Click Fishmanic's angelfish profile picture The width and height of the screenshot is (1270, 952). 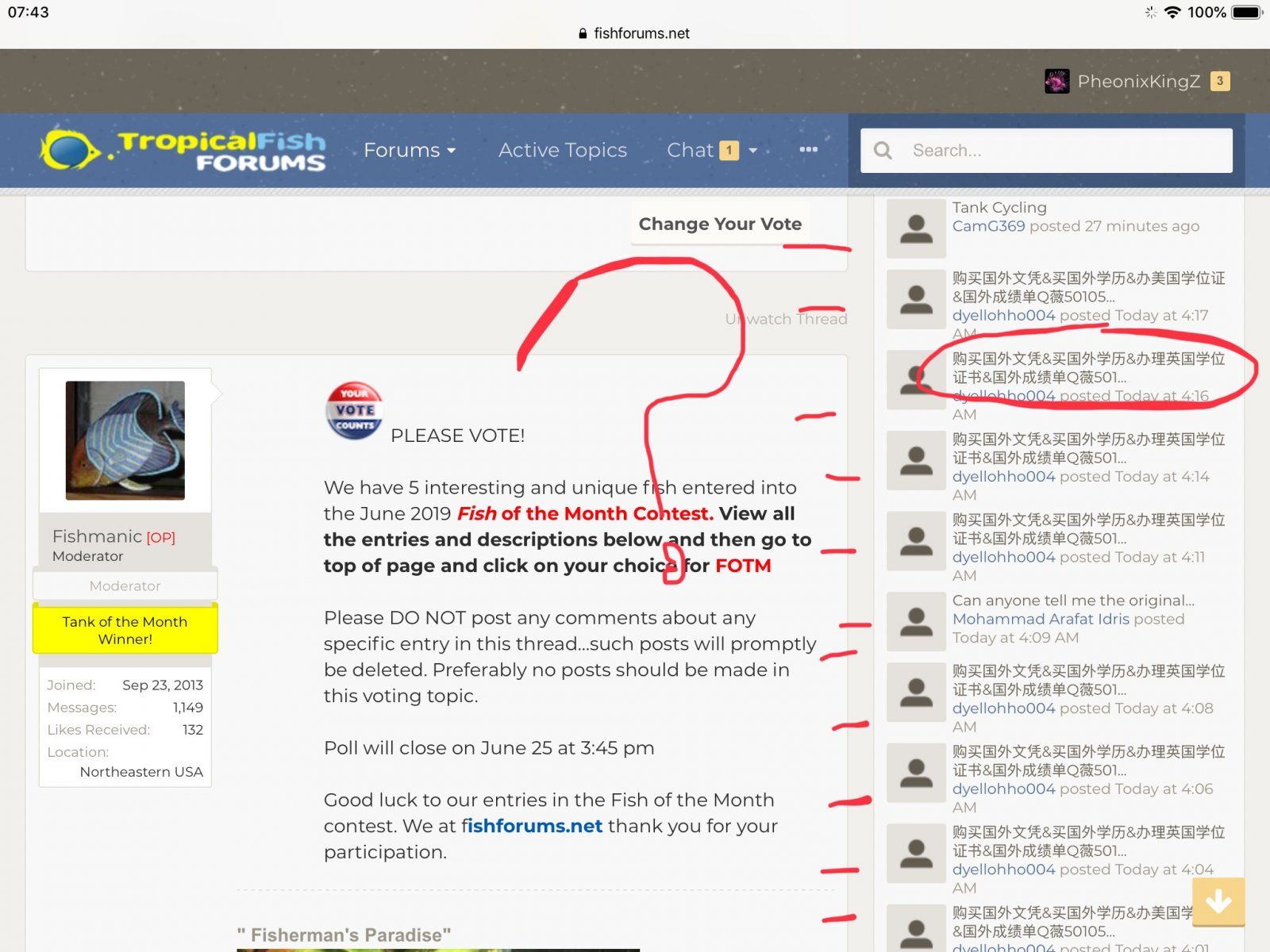[x=125, y=440]
